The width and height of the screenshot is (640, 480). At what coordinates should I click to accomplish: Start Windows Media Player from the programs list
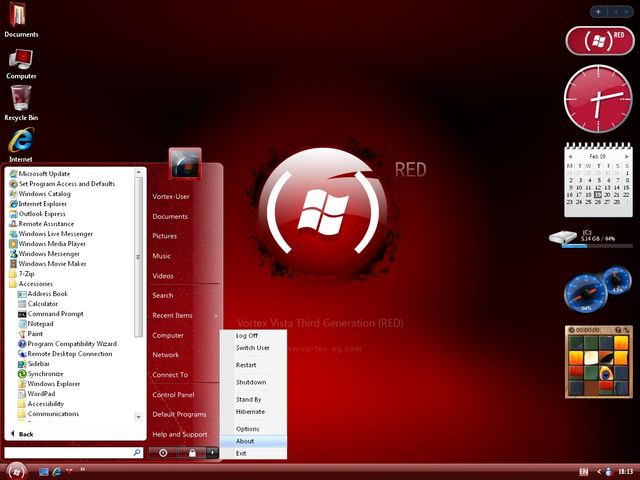tap(52, 243)
